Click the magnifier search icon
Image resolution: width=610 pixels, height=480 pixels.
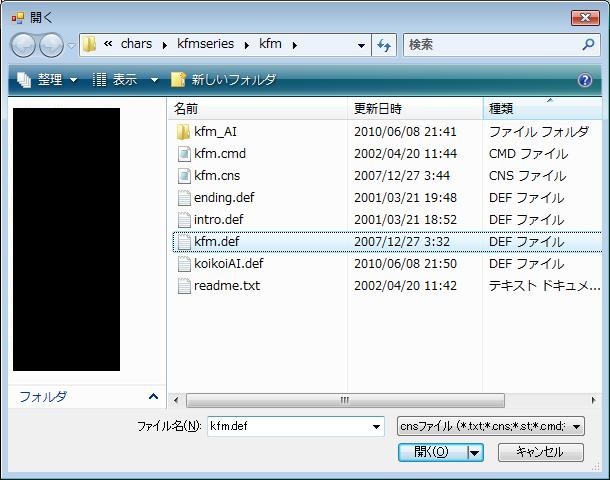pos(588,44)
